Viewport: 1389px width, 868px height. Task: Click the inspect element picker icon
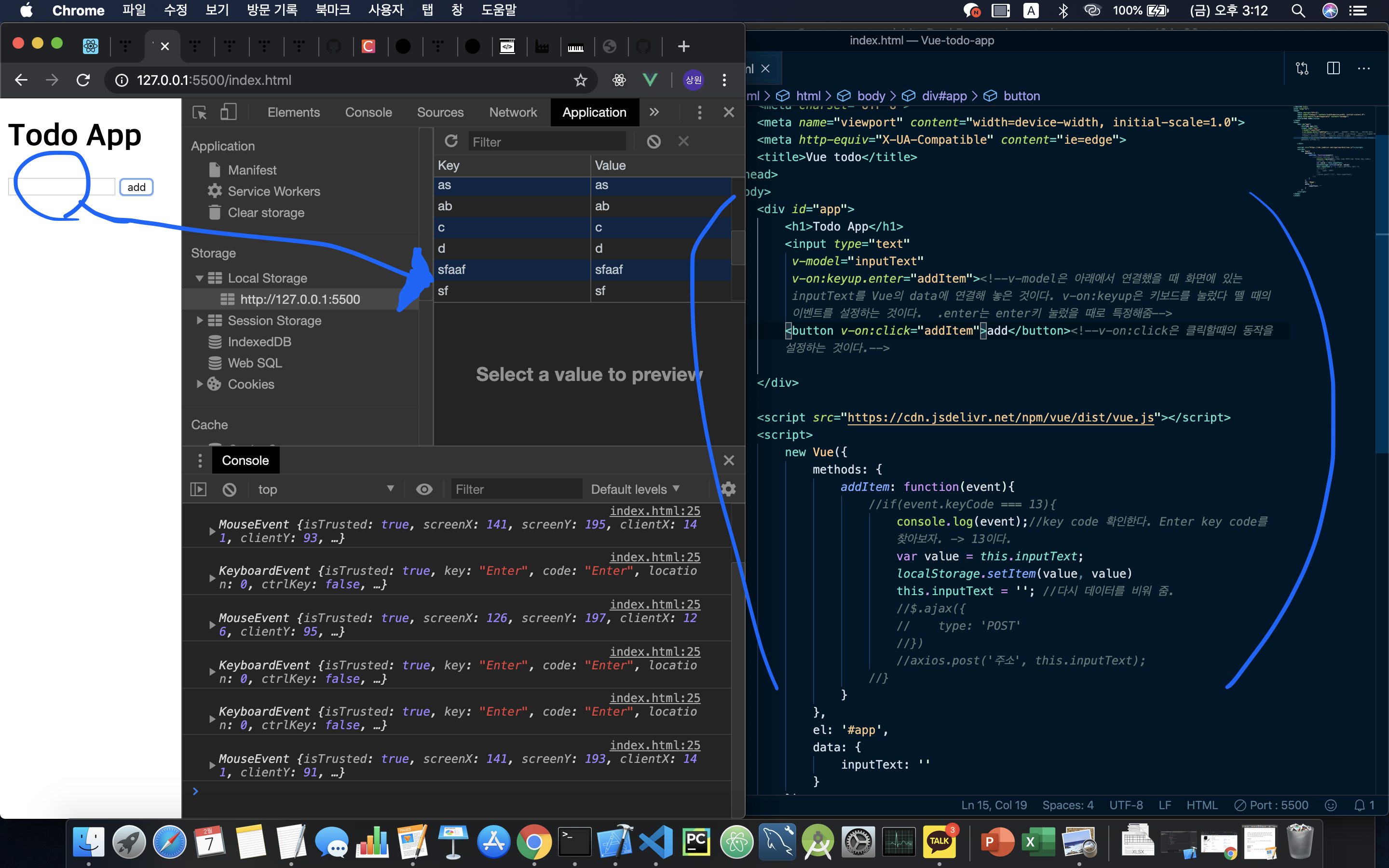tap(199, 112)
